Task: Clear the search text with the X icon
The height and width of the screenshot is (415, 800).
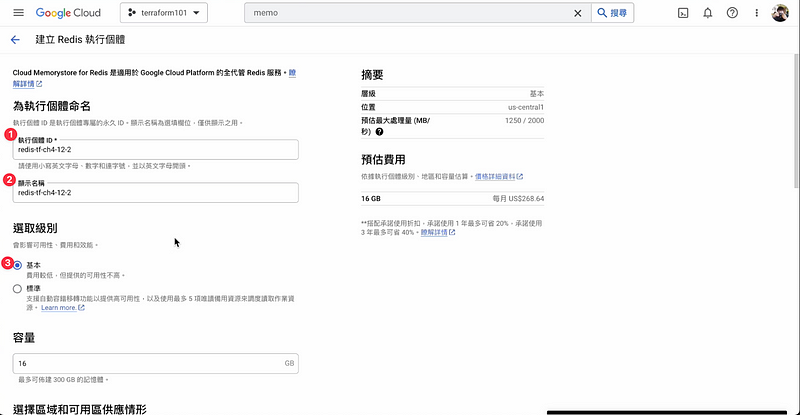Action: pos(578,13)
